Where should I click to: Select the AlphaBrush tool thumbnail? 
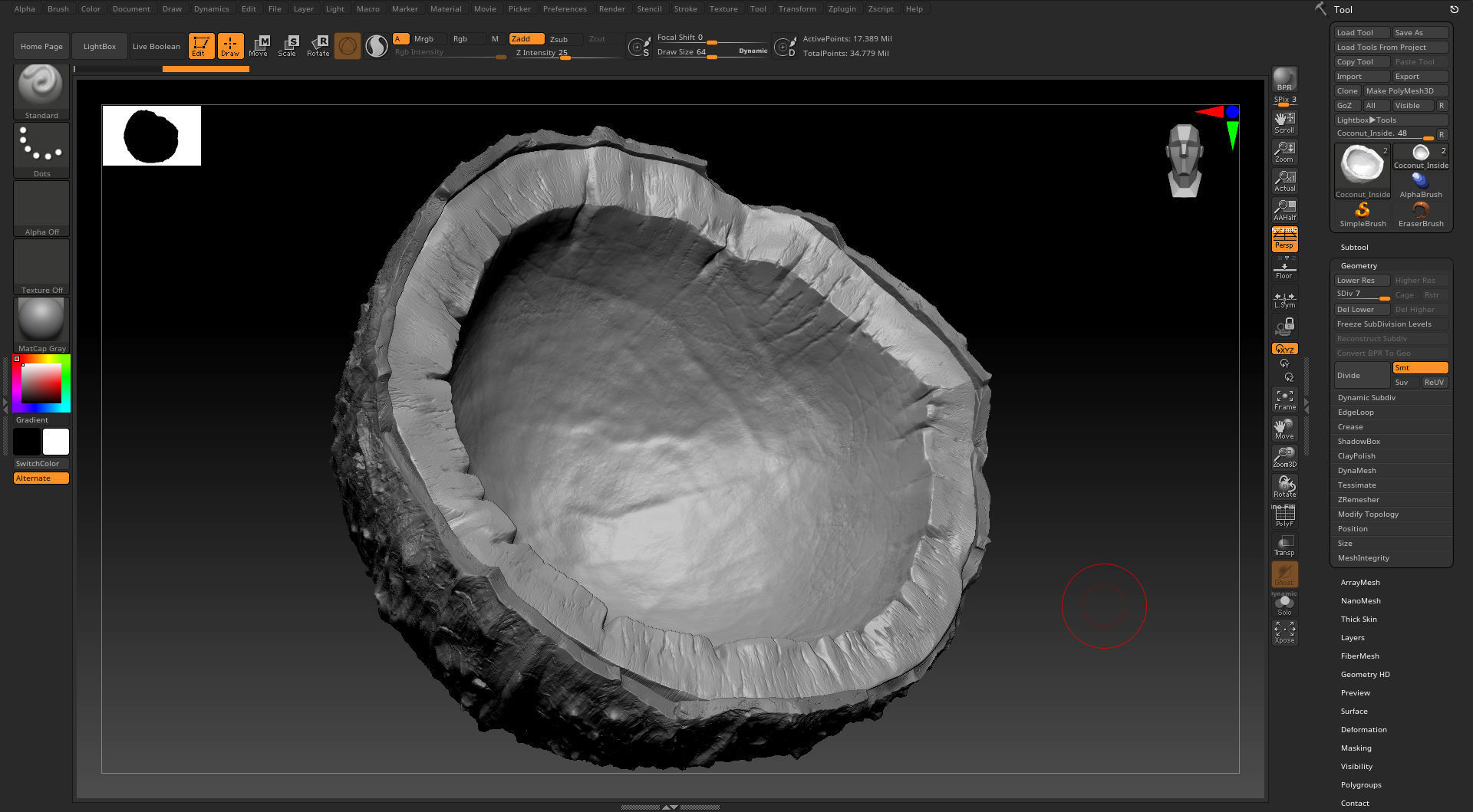coord(1421,185)
